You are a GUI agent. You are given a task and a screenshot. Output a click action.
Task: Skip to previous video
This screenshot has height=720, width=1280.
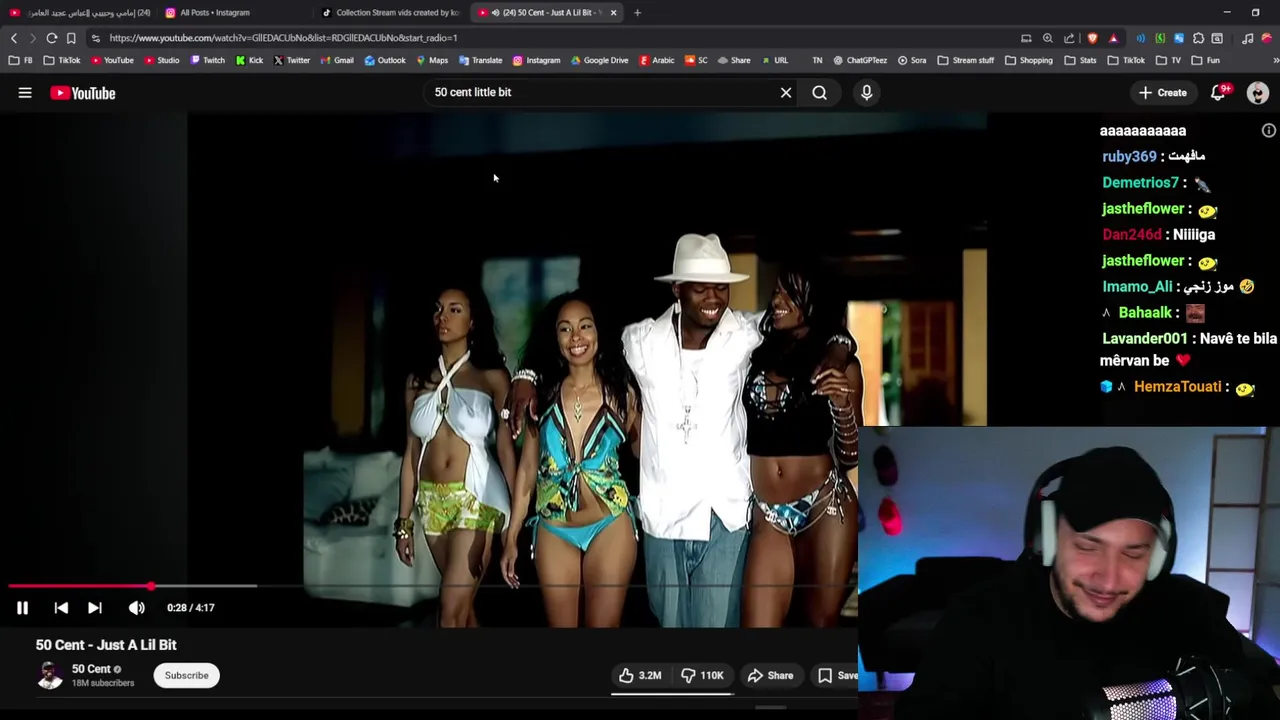pos(61,607)
